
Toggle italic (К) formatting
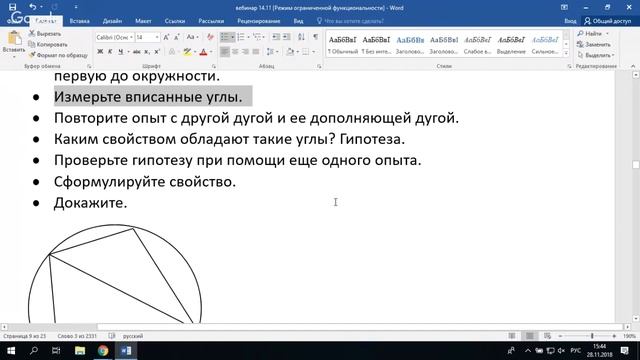(x=110, y=52)
